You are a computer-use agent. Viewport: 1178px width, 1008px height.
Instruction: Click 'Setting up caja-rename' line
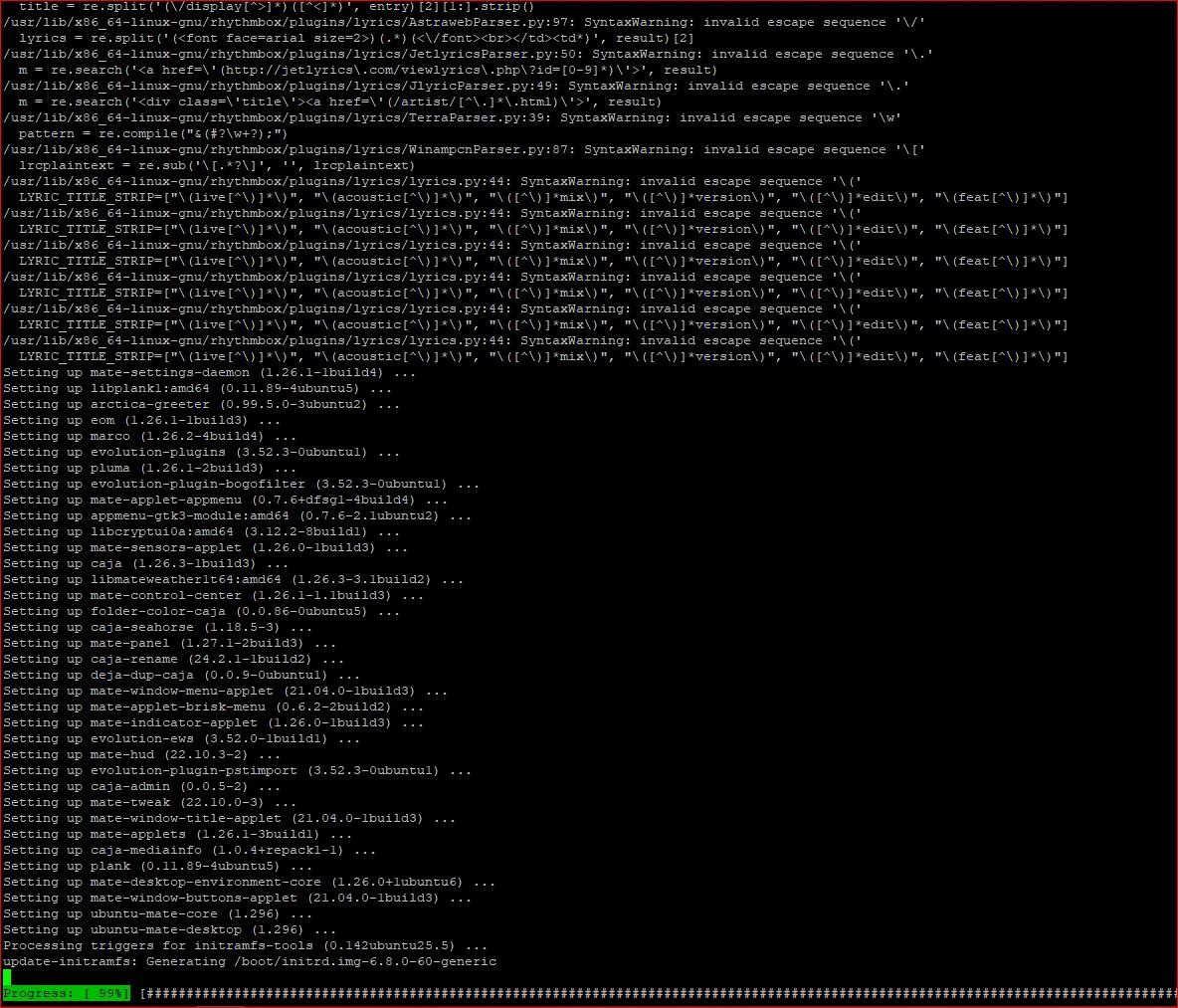[x=173, y=660]
